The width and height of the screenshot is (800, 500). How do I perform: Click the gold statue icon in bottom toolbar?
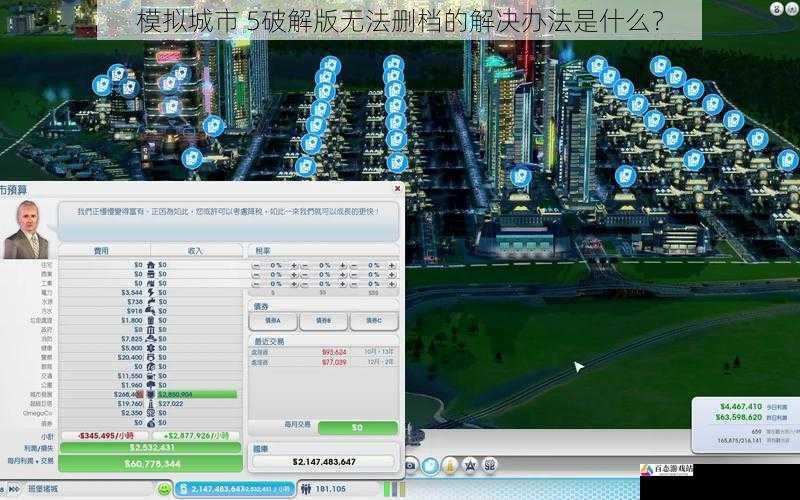click(449, 465)
